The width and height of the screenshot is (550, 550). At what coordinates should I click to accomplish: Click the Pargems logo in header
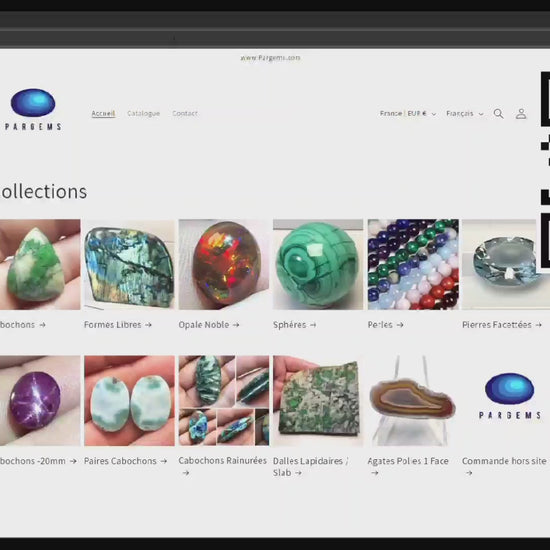(x=33, y=109)
